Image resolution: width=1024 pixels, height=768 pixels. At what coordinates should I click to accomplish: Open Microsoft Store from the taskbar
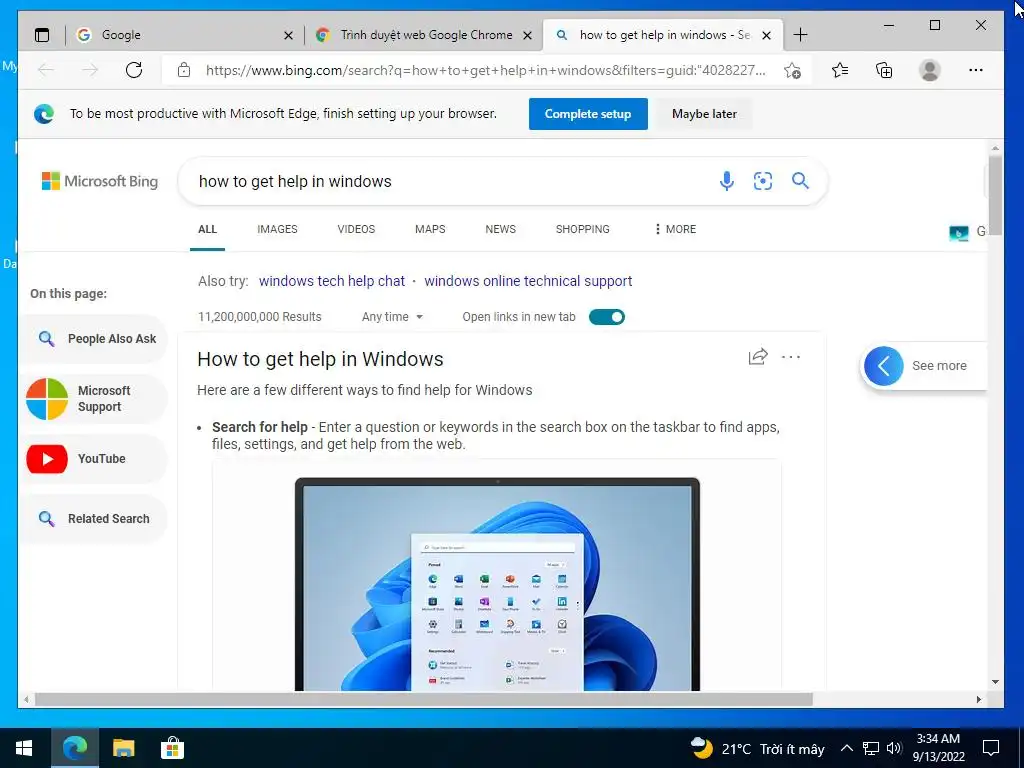(172, 748)
